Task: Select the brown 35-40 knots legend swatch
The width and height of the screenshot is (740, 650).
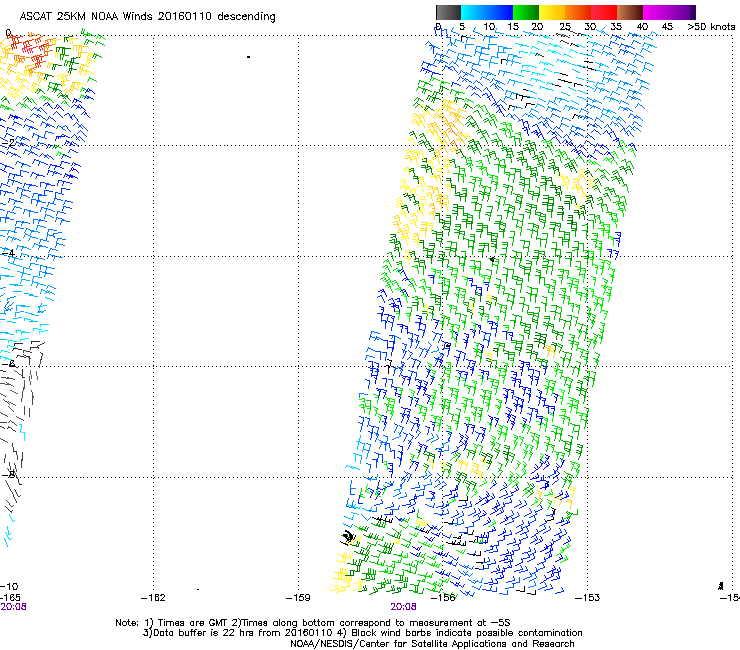Action: click(x=630, y=12)
